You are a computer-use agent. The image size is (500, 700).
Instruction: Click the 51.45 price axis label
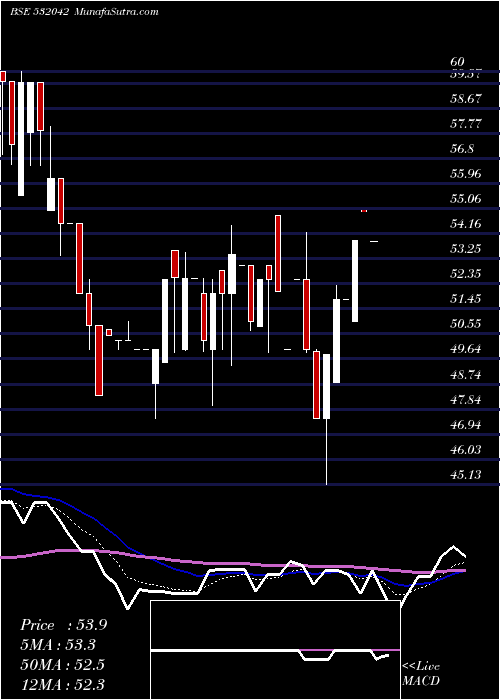tap(466, 298)
